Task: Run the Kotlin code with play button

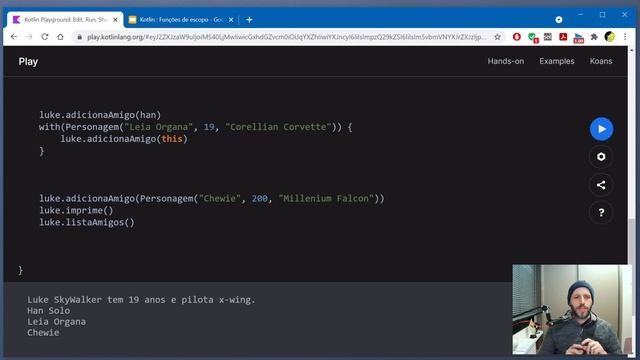Action: (x=601, y=129)
